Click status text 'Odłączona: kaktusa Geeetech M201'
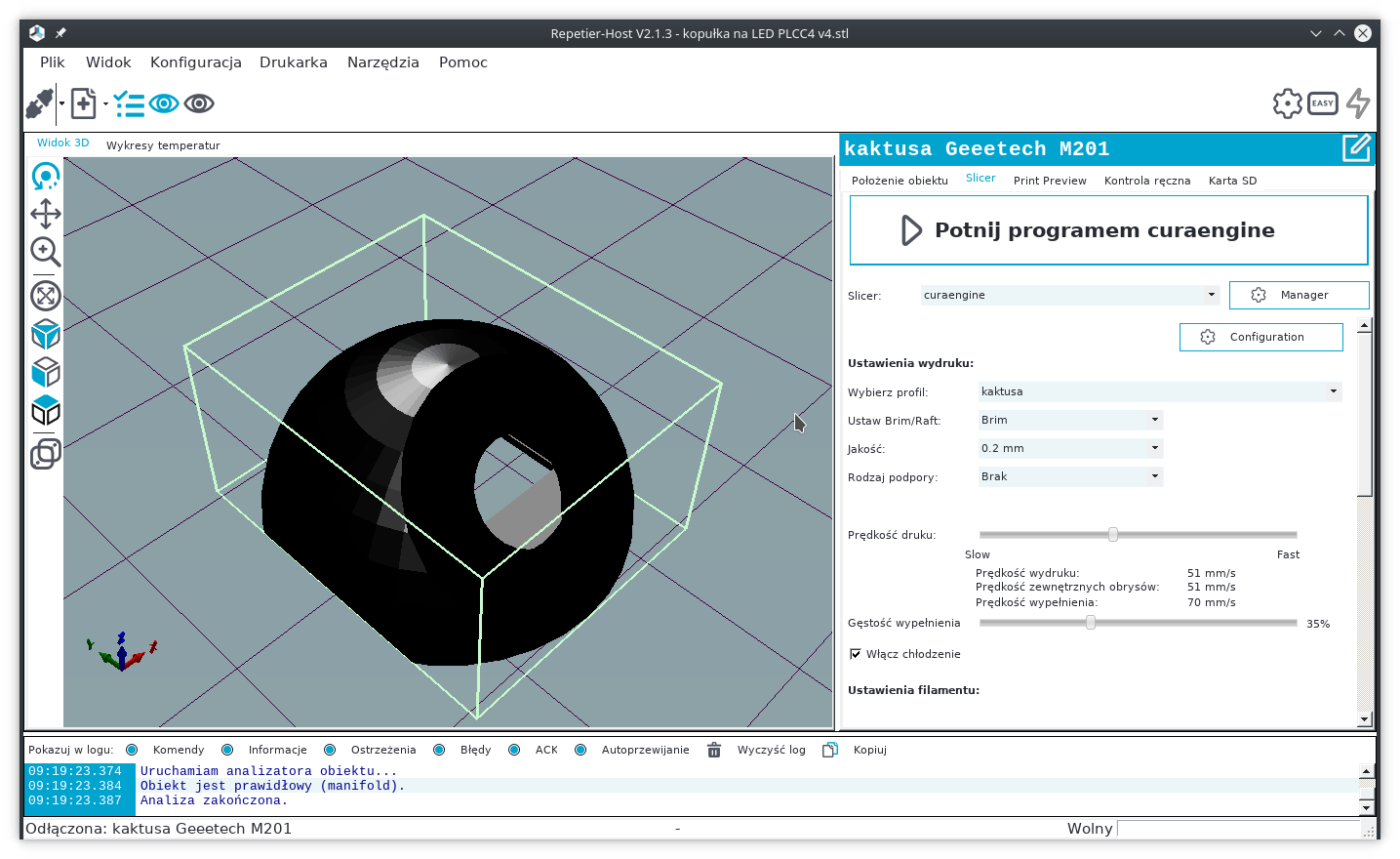1400x859 pixels. point(159,829)
